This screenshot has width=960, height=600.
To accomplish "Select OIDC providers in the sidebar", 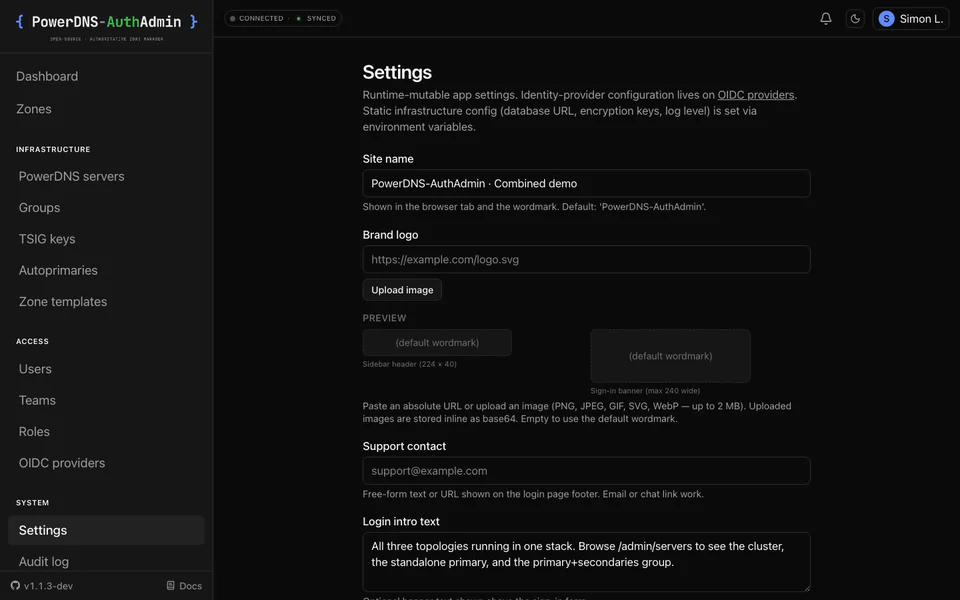I will coord(62,463).
